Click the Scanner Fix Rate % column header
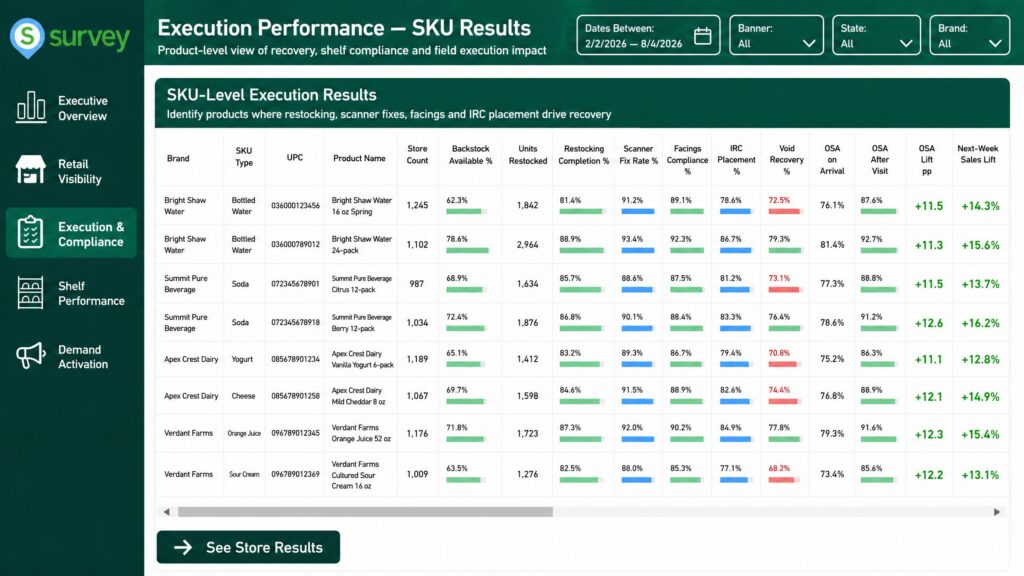 coord(638,155)
